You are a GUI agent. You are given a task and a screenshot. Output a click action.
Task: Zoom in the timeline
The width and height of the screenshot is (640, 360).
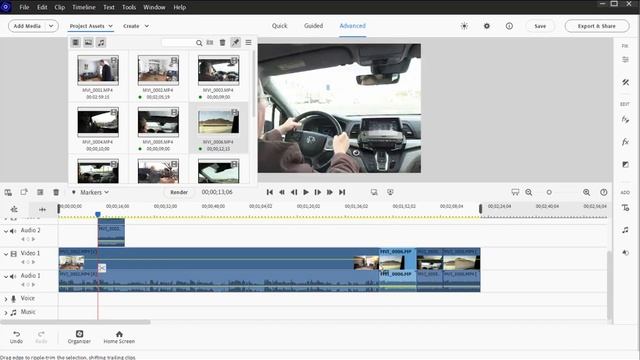[x=587, y=192]
